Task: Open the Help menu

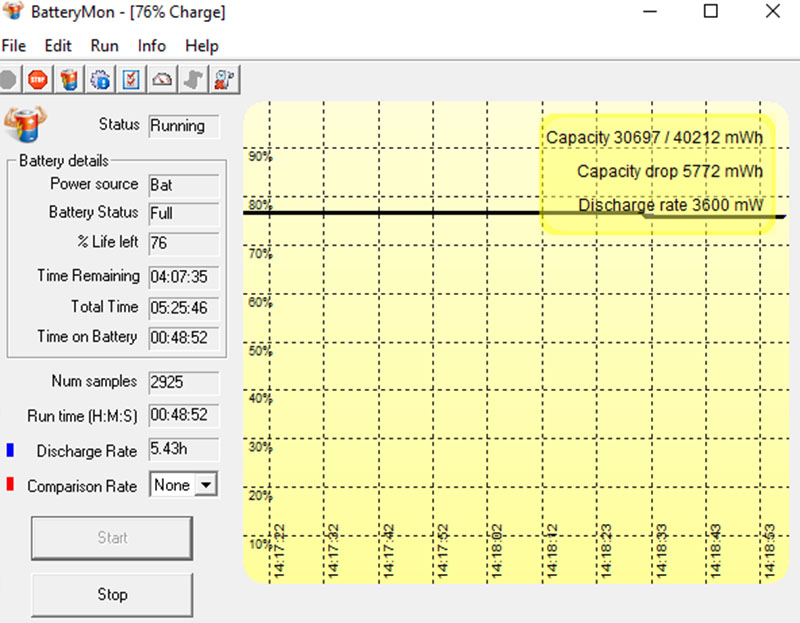Action: 202,46
